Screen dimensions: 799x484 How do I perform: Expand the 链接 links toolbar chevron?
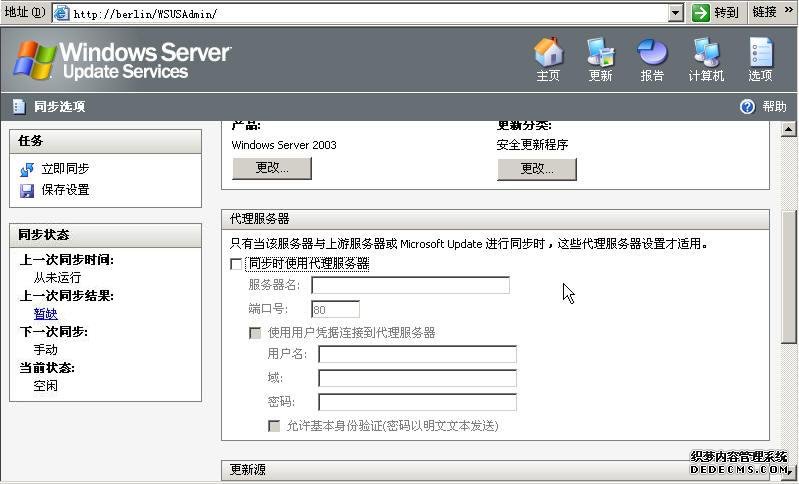788,10
